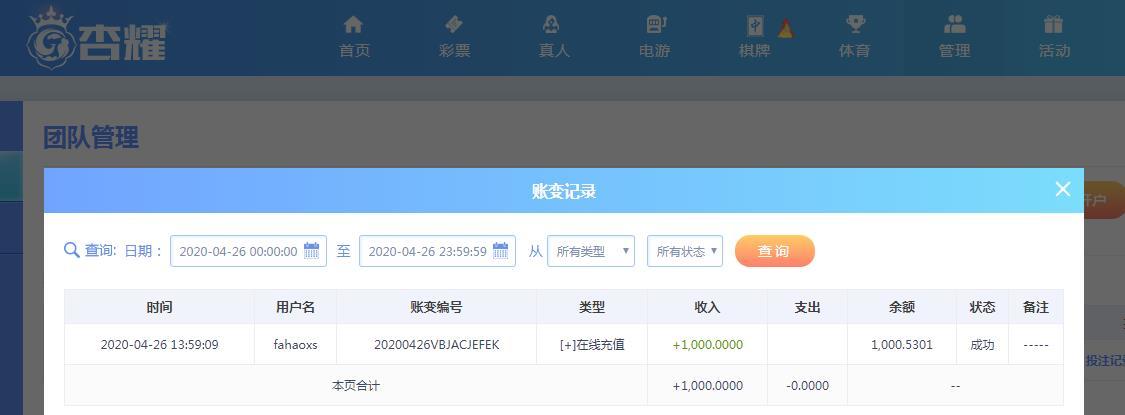1125x415 pixels.
Task: Click the 时间 column header
Action: pyautogui.click(x=159, y=307)
